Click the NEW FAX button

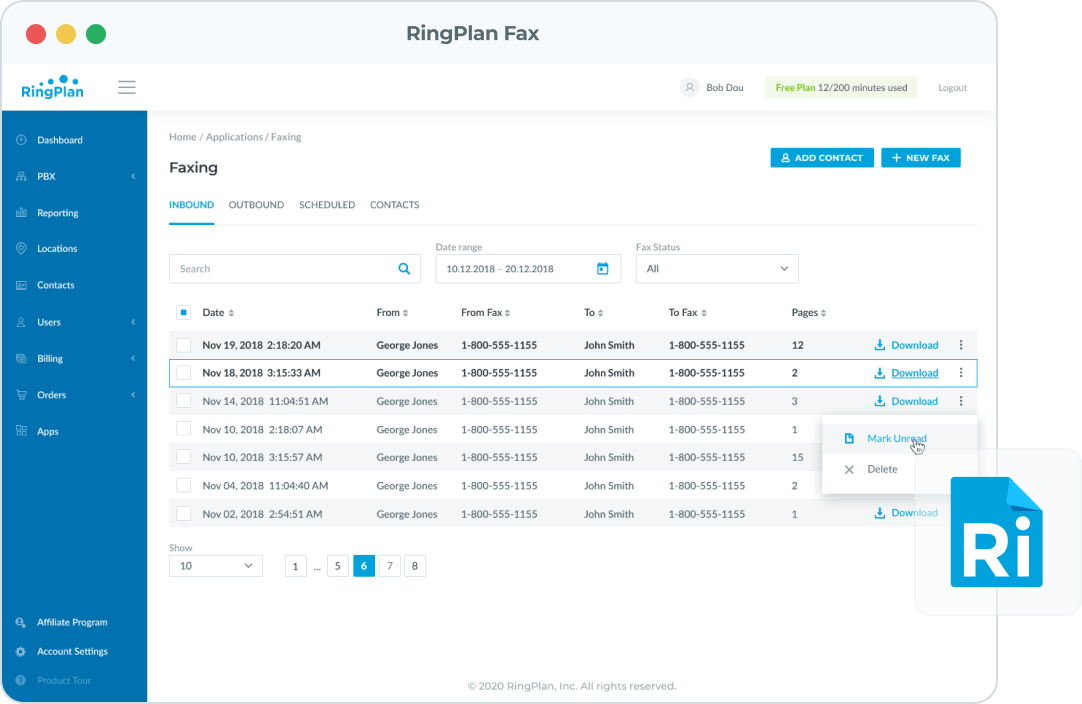(920, 157)
